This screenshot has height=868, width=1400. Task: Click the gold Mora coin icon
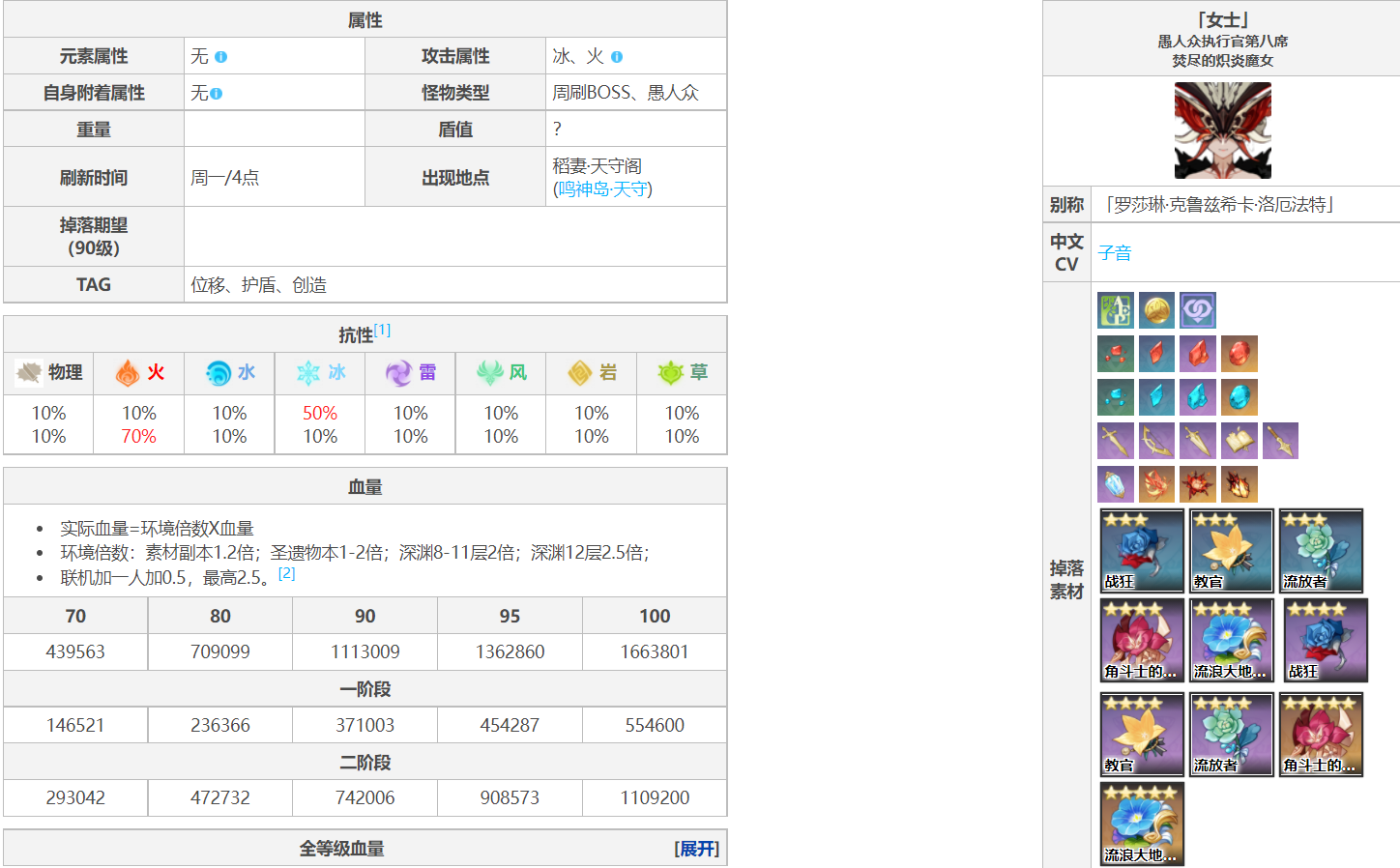(1156, 310)
